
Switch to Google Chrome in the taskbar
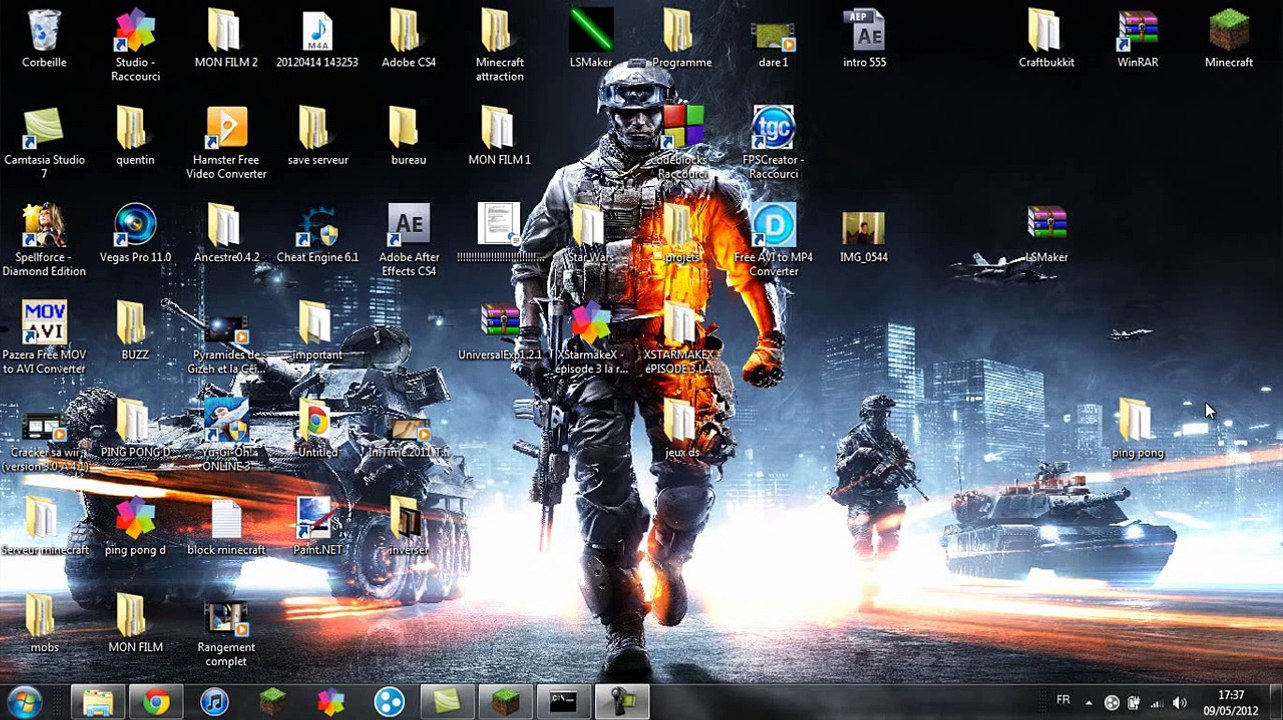(x=156, y=702)
